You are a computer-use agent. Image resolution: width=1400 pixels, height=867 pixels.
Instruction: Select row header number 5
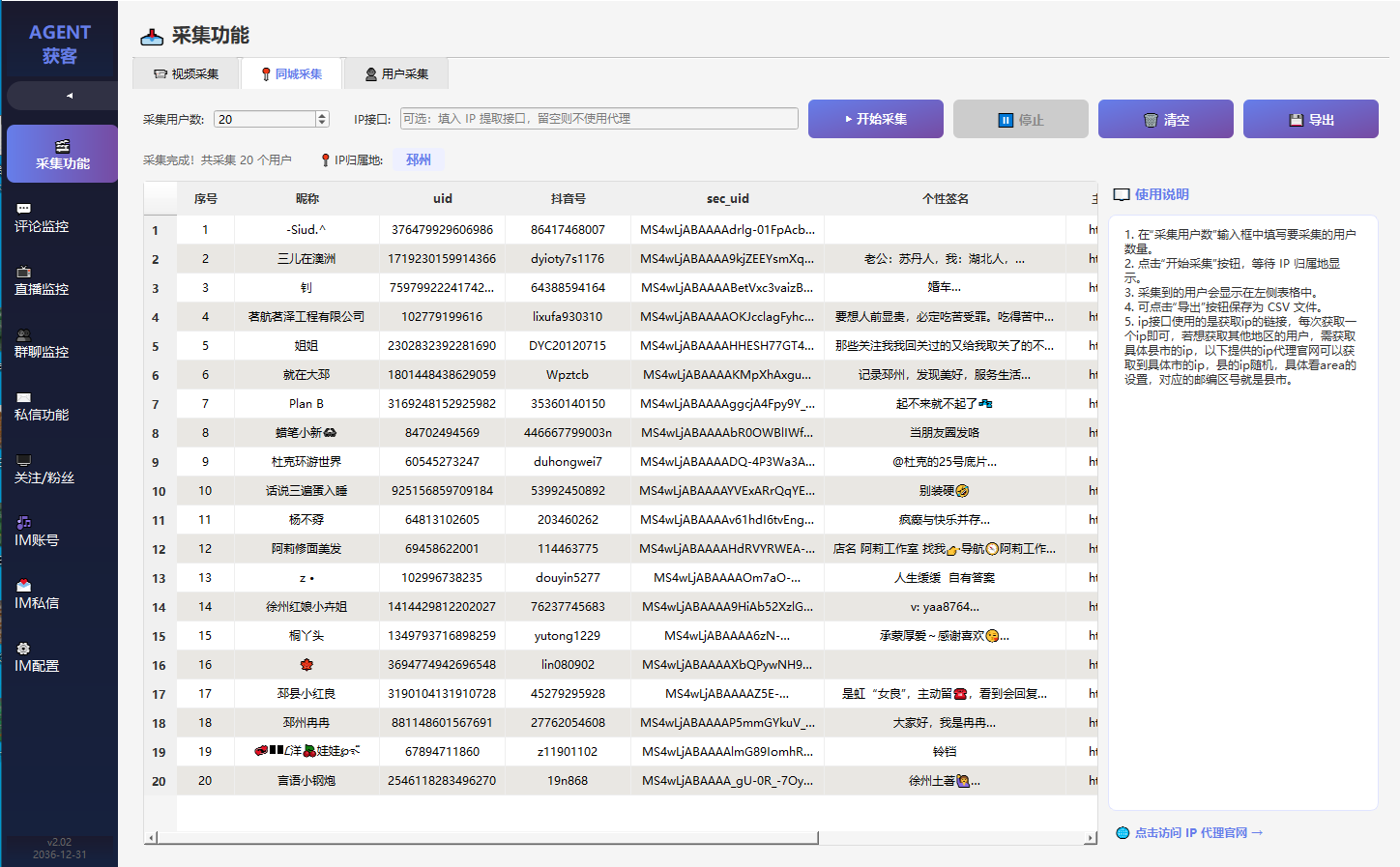(x=160, y=346)
